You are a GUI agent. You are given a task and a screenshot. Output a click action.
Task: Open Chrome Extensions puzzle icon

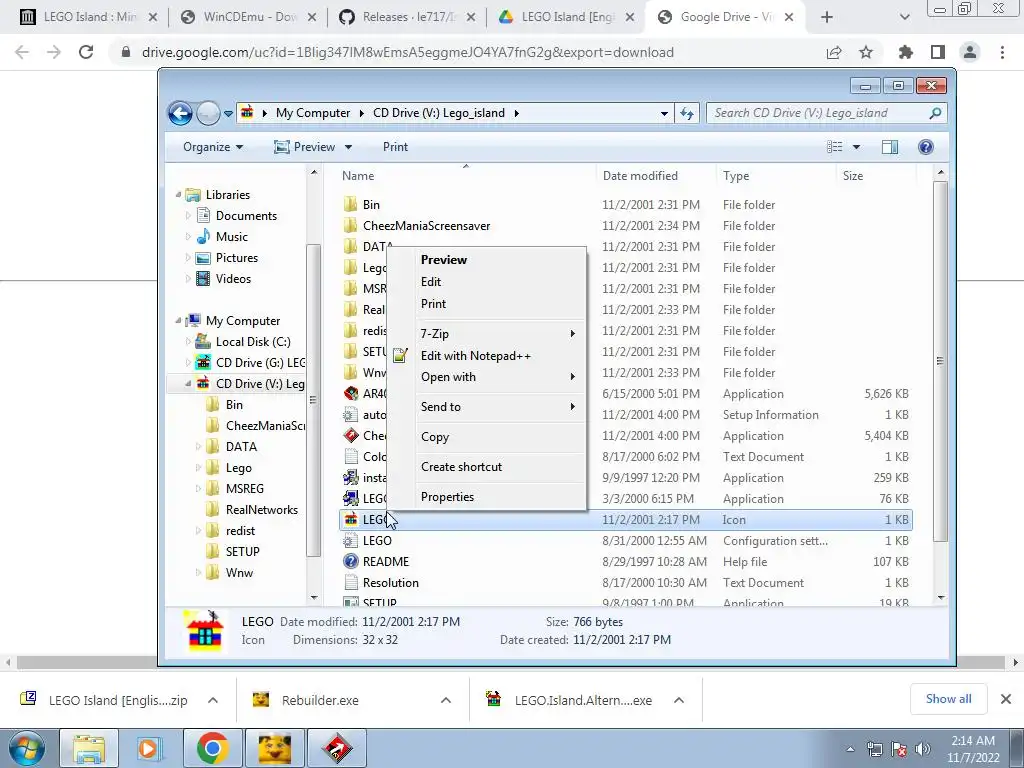coord(906,52)
